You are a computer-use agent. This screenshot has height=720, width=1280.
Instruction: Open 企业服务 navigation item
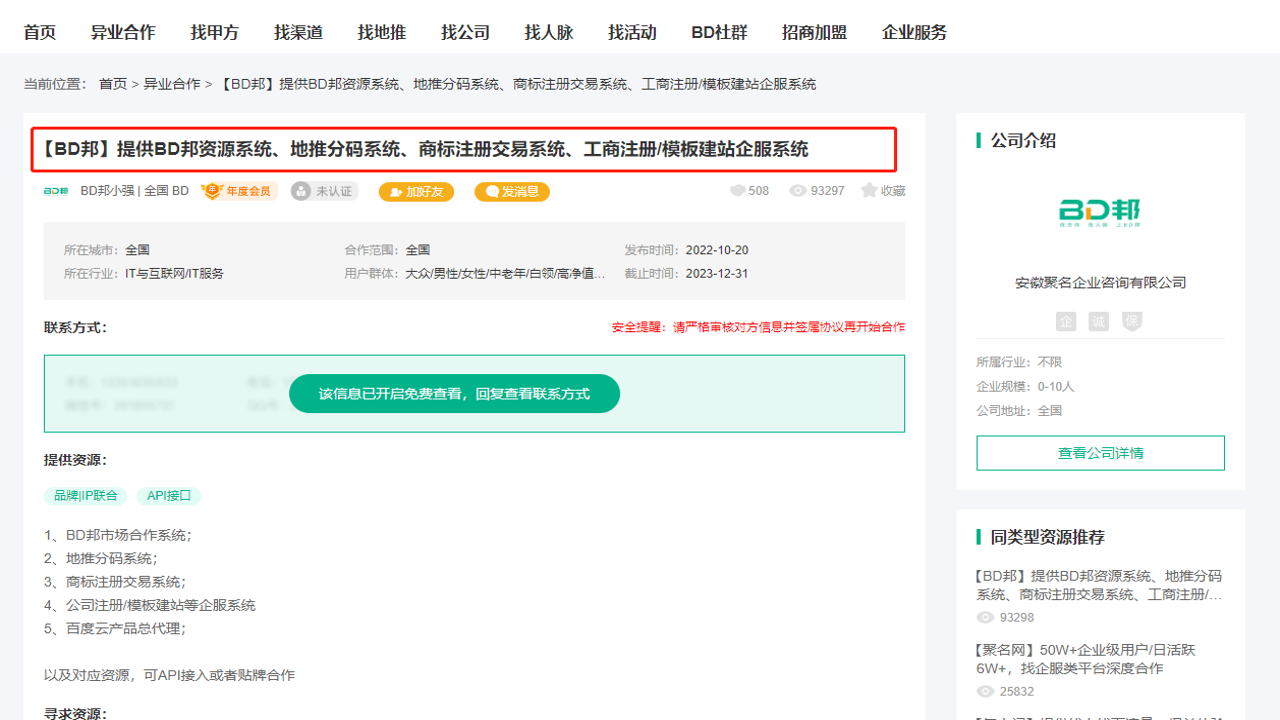[914, 32]
